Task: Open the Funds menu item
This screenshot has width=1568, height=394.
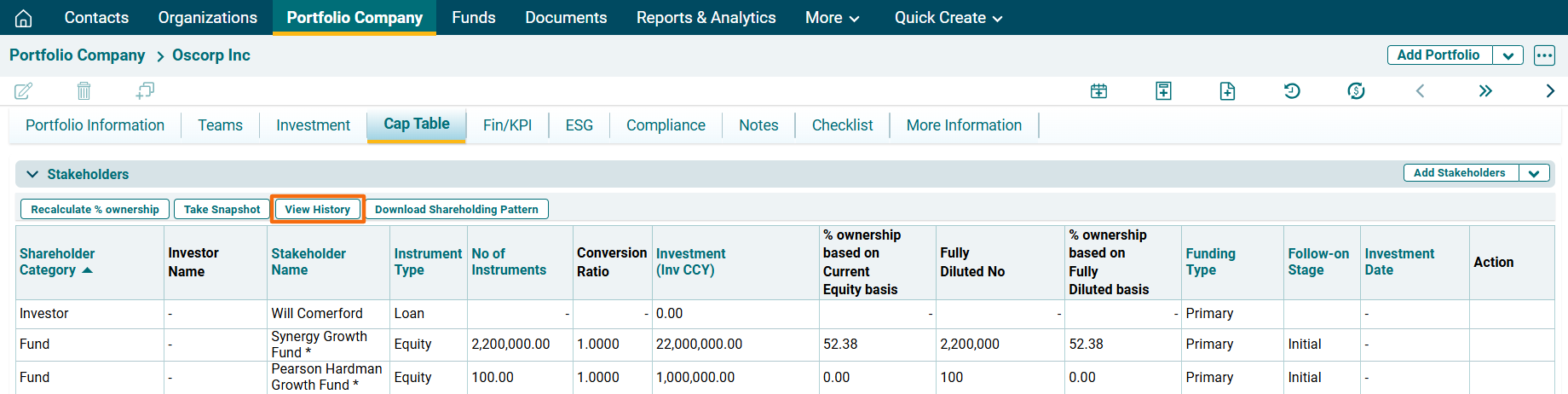Action: coord(473,18)
